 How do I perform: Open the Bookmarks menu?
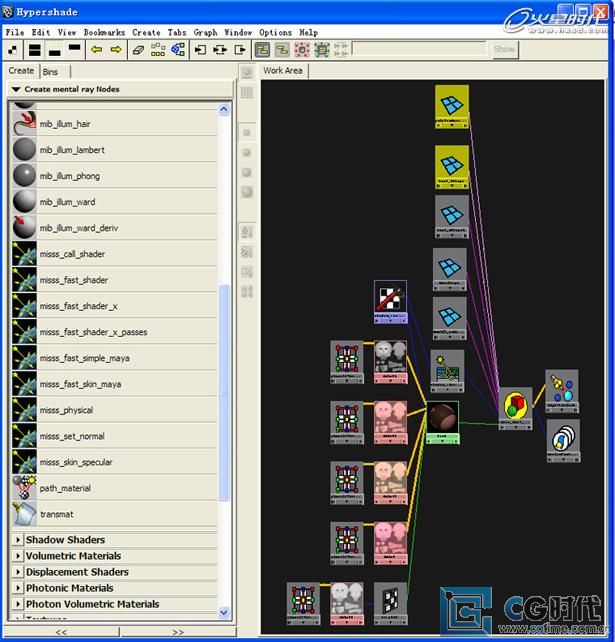(104, 32)
